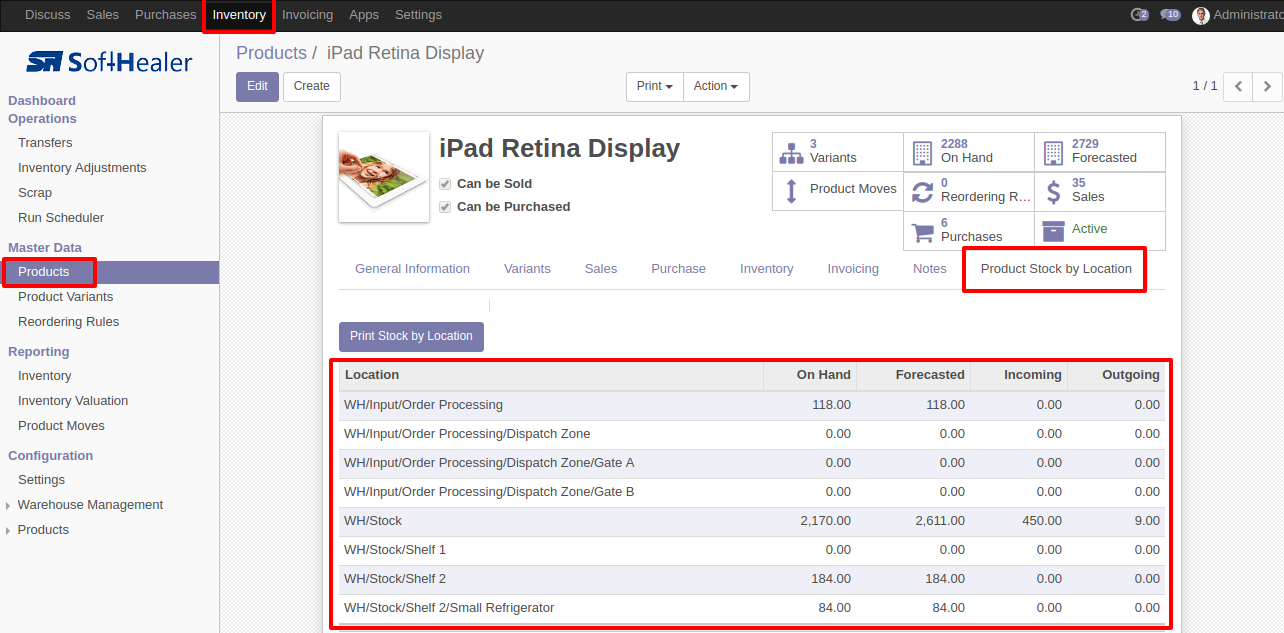Click the Edit button

[257, 87]
